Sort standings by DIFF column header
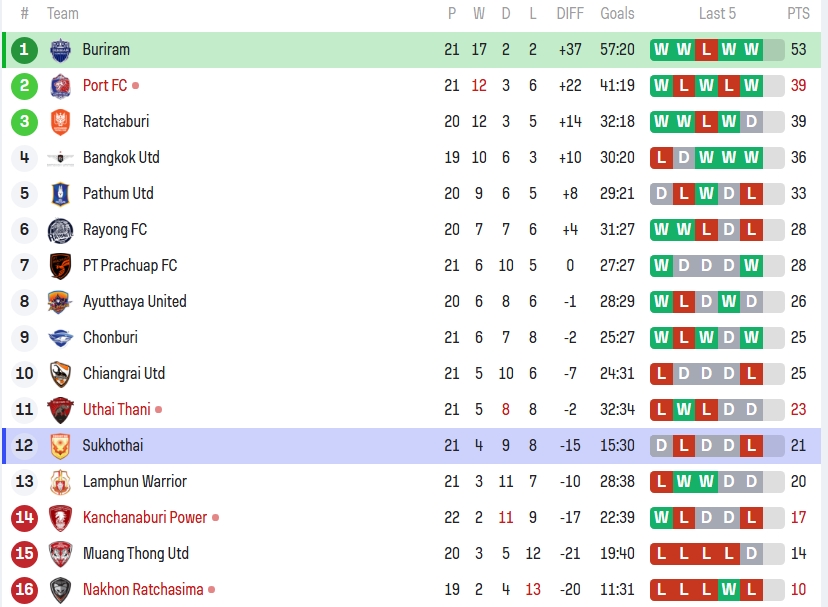The width and height of the screenshot is (828, 607). coord(570,14)
